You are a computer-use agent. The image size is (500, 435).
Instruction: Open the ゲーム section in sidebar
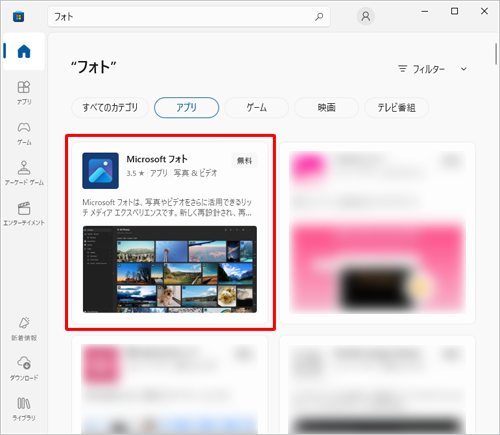pyautogui.click(x=24, y=133)
